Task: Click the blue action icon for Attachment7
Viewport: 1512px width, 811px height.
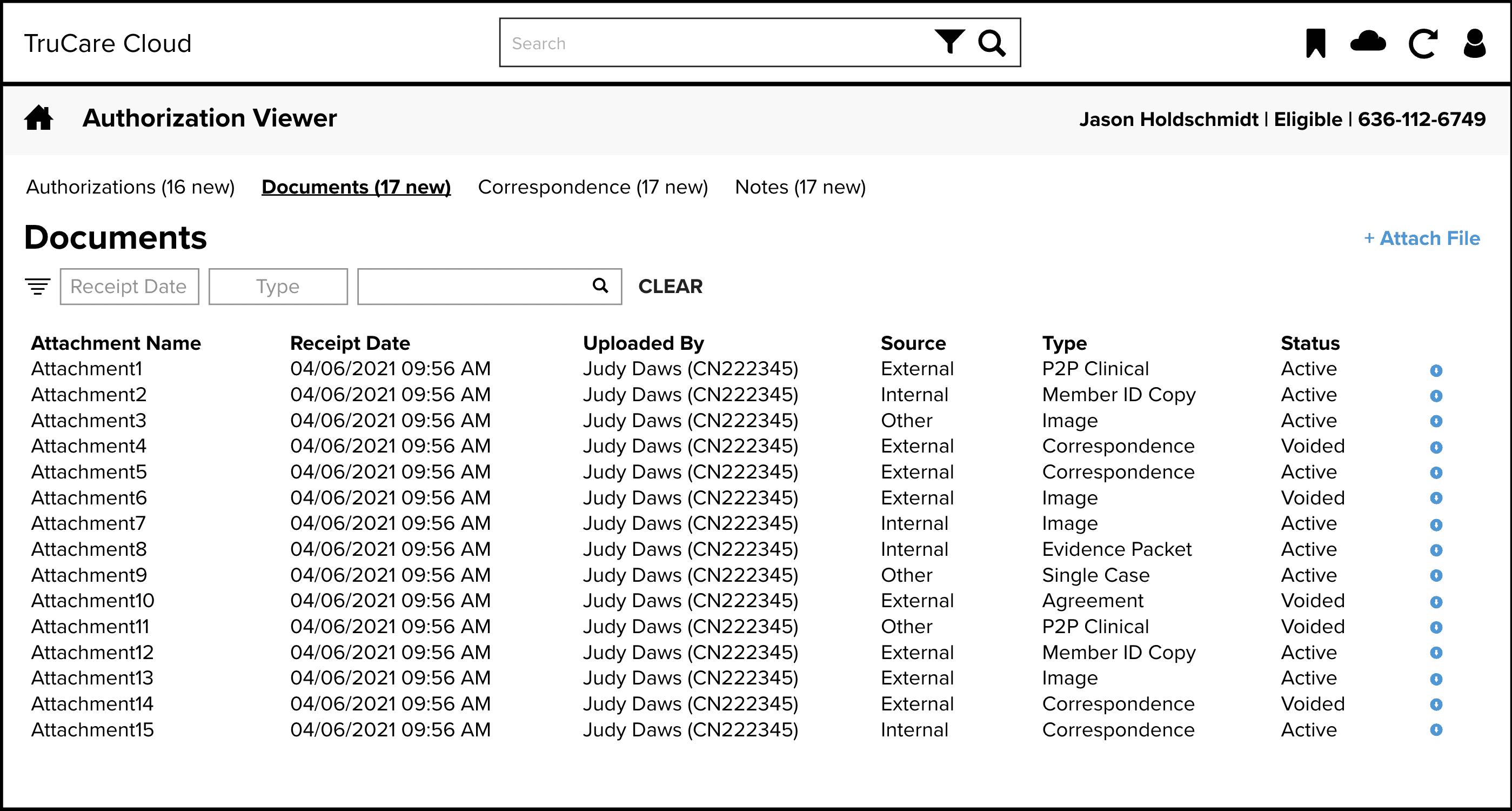Action: point(1436,524)
